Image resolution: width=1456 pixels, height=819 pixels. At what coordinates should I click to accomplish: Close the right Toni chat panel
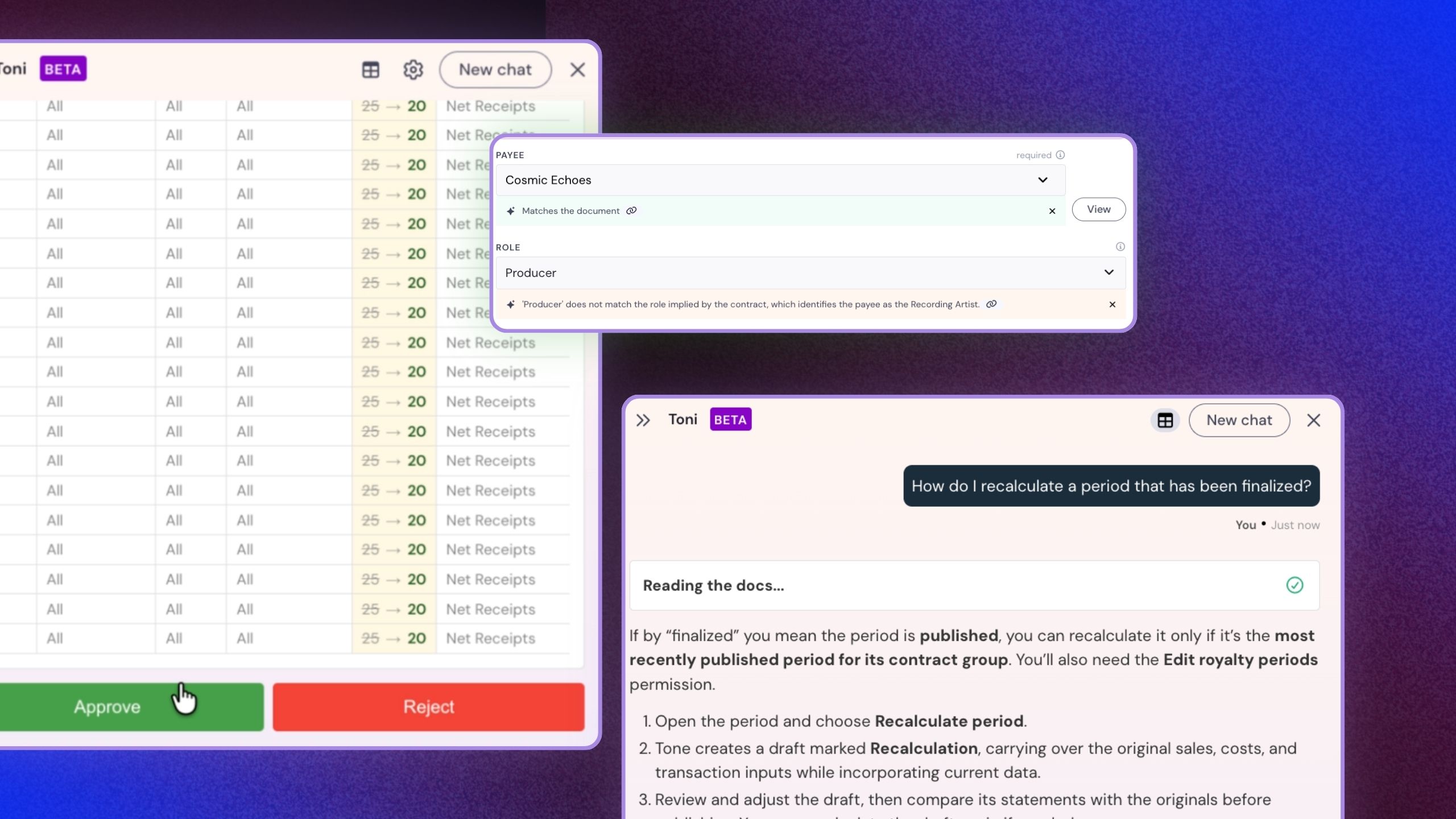coord(1313,420)
